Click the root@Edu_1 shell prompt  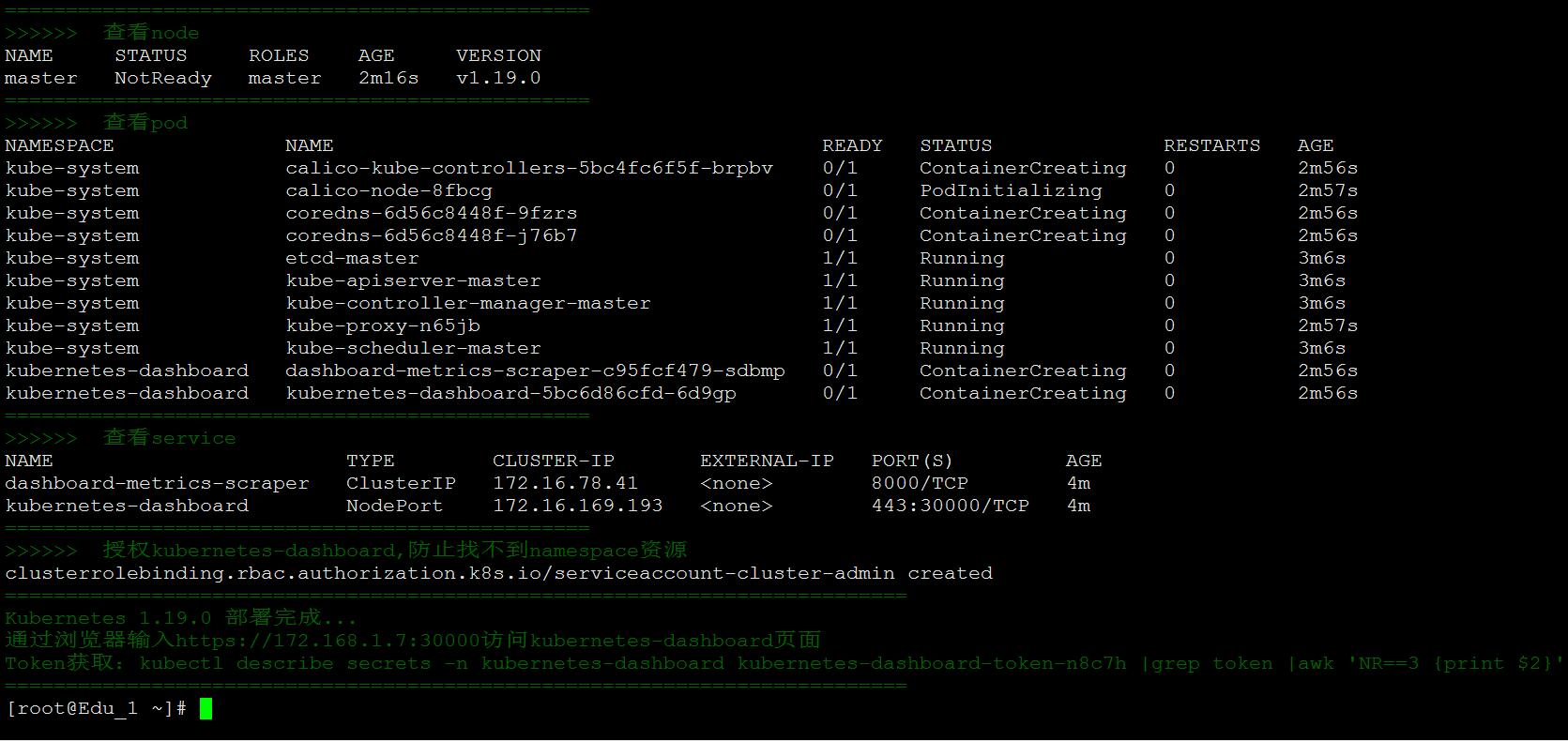point(96,708)
